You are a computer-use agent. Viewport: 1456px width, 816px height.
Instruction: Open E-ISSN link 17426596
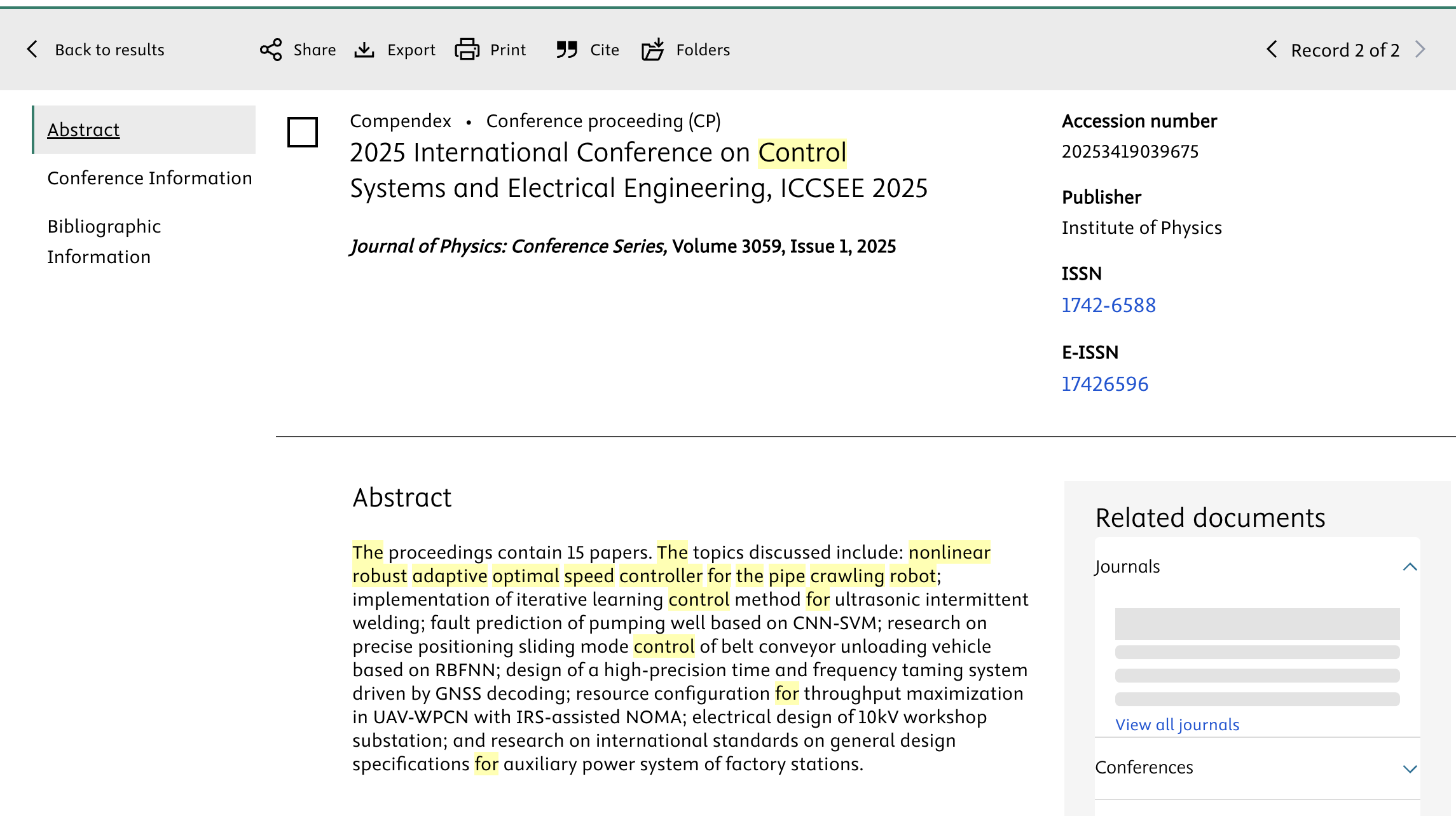point(1105,384)
